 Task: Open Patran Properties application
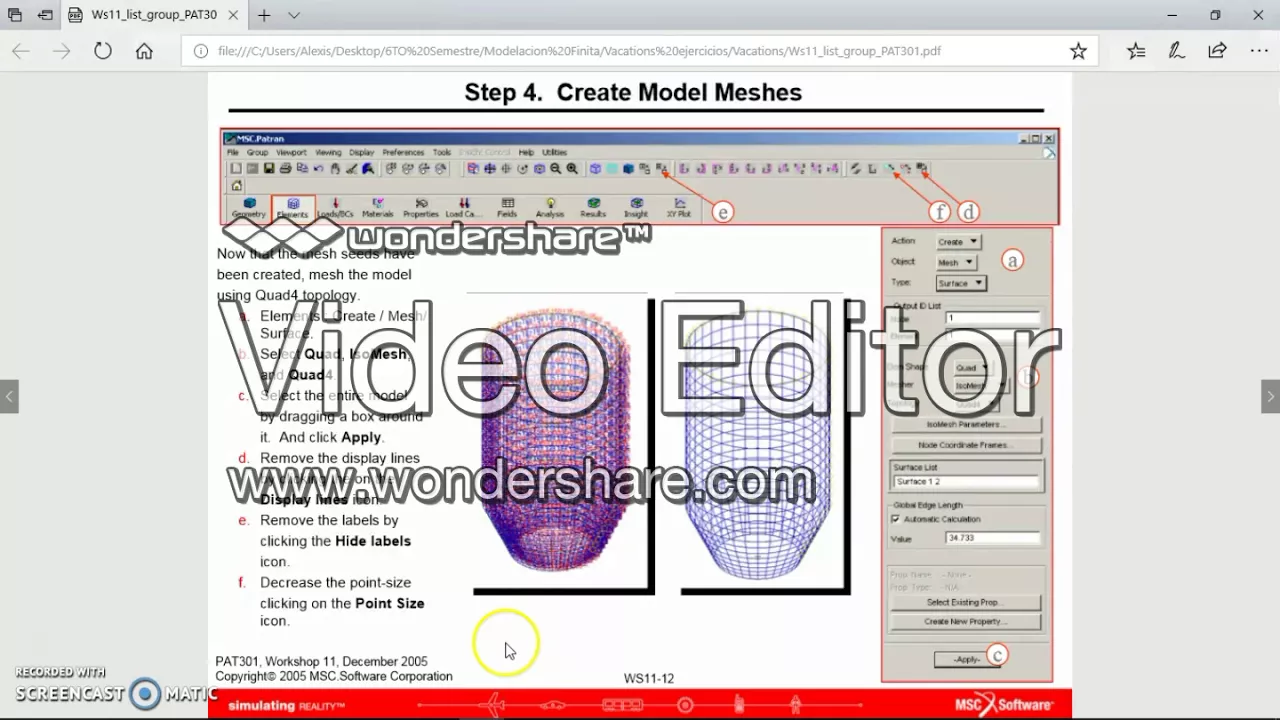pos(421,208)
